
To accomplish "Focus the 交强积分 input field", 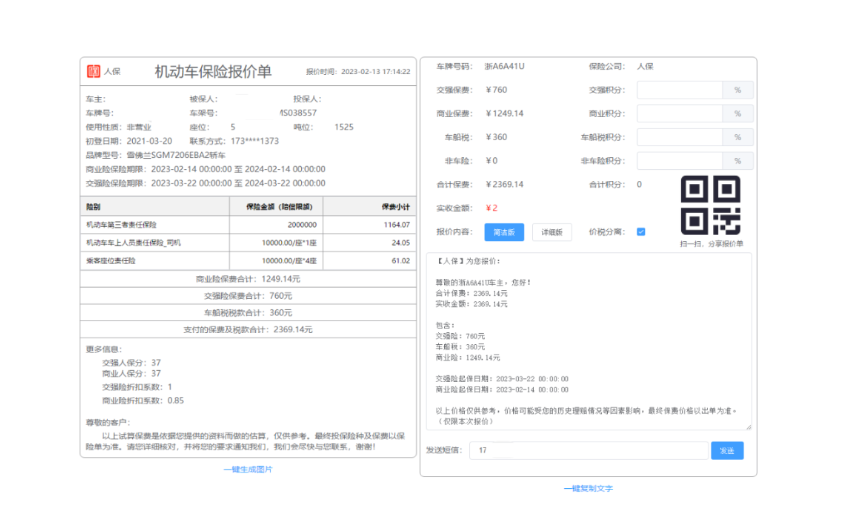I will (680, 90).
